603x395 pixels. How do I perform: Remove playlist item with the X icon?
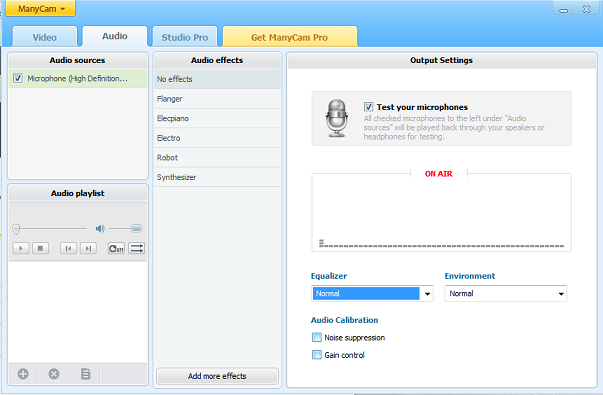point(54,374)
